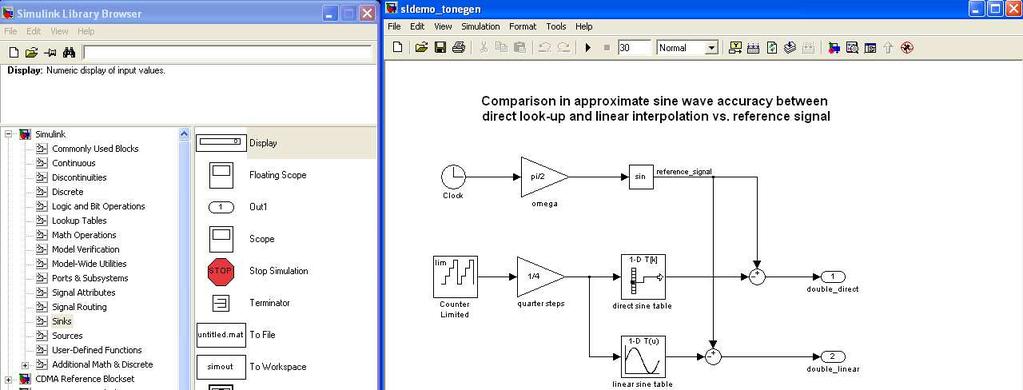The image size is (1023, 390).
Task: Select Lookup Tables library in tree
Action: 79,220
